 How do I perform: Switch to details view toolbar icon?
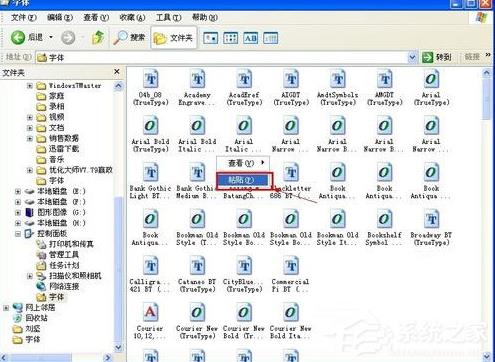271,38
